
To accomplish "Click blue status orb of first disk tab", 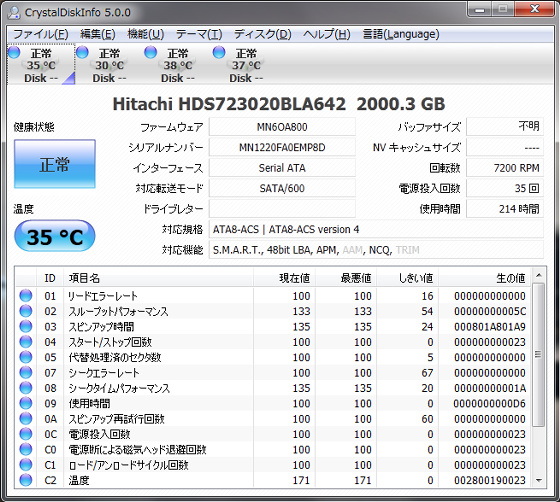I will (14, 52).
